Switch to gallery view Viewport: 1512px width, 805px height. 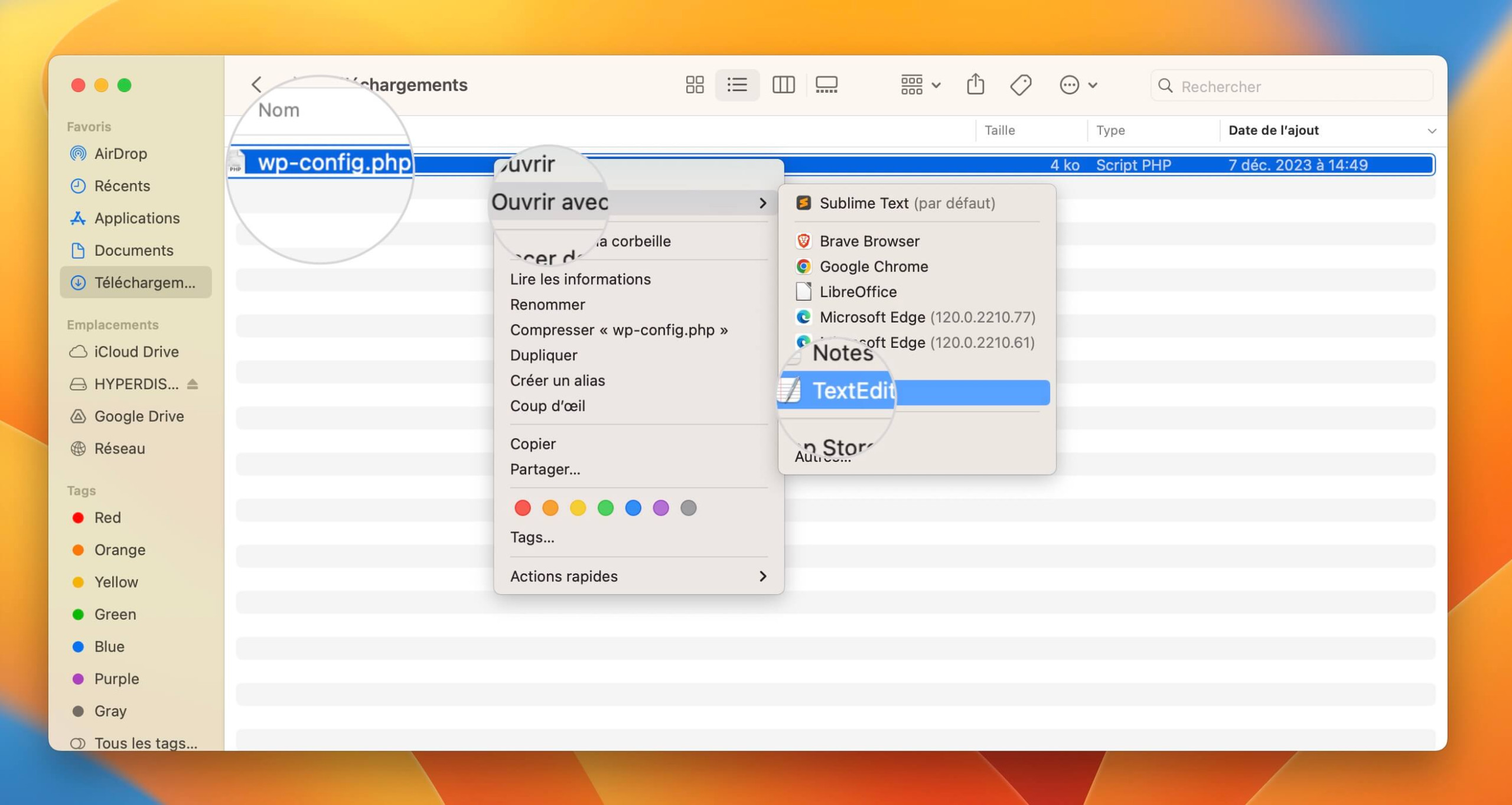[x=826, y=85]
